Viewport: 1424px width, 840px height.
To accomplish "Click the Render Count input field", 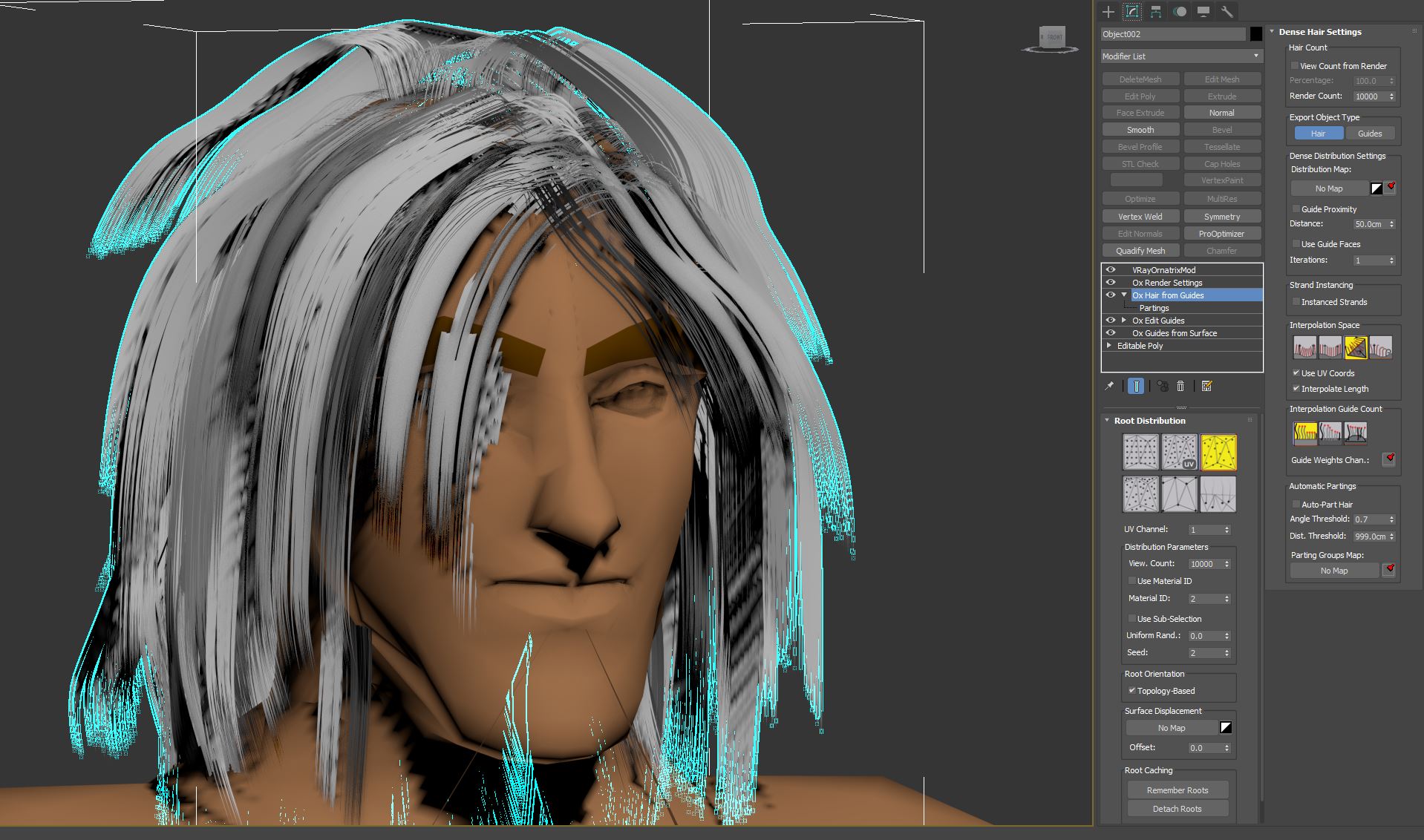I will [x=1368, y=96].
